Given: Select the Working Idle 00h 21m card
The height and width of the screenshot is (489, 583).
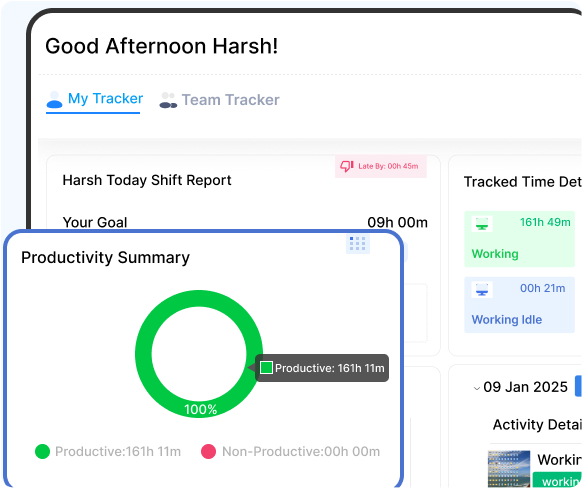Looking at the screenshot, I should click(519, 305).
